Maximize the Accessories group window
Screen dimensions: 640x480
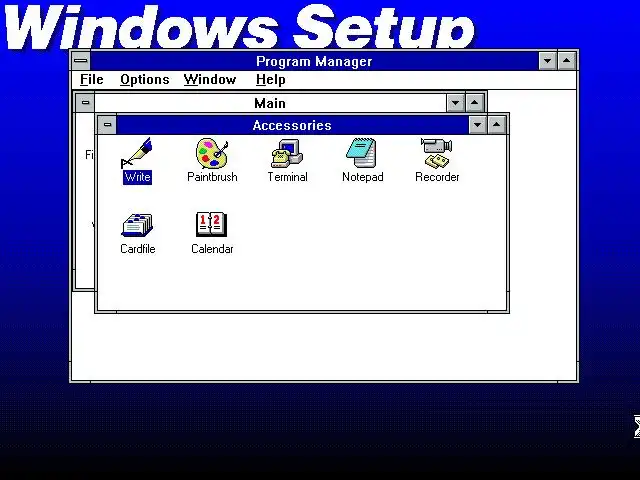(496, 125)
